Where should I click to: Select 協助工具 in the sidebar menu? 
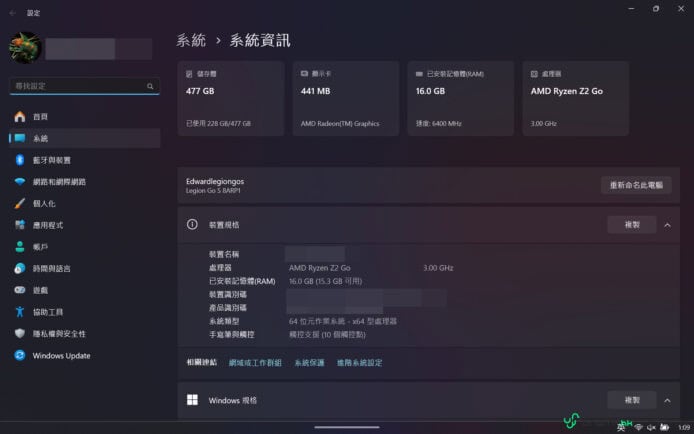(47, 312)
